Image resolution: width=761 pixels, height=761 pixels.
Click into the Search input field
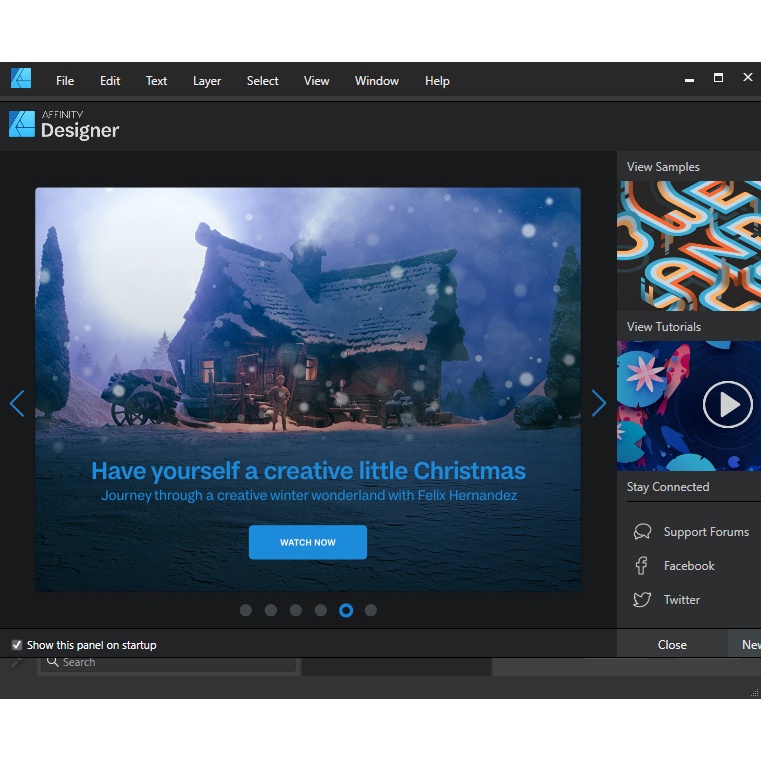point(170,662)
